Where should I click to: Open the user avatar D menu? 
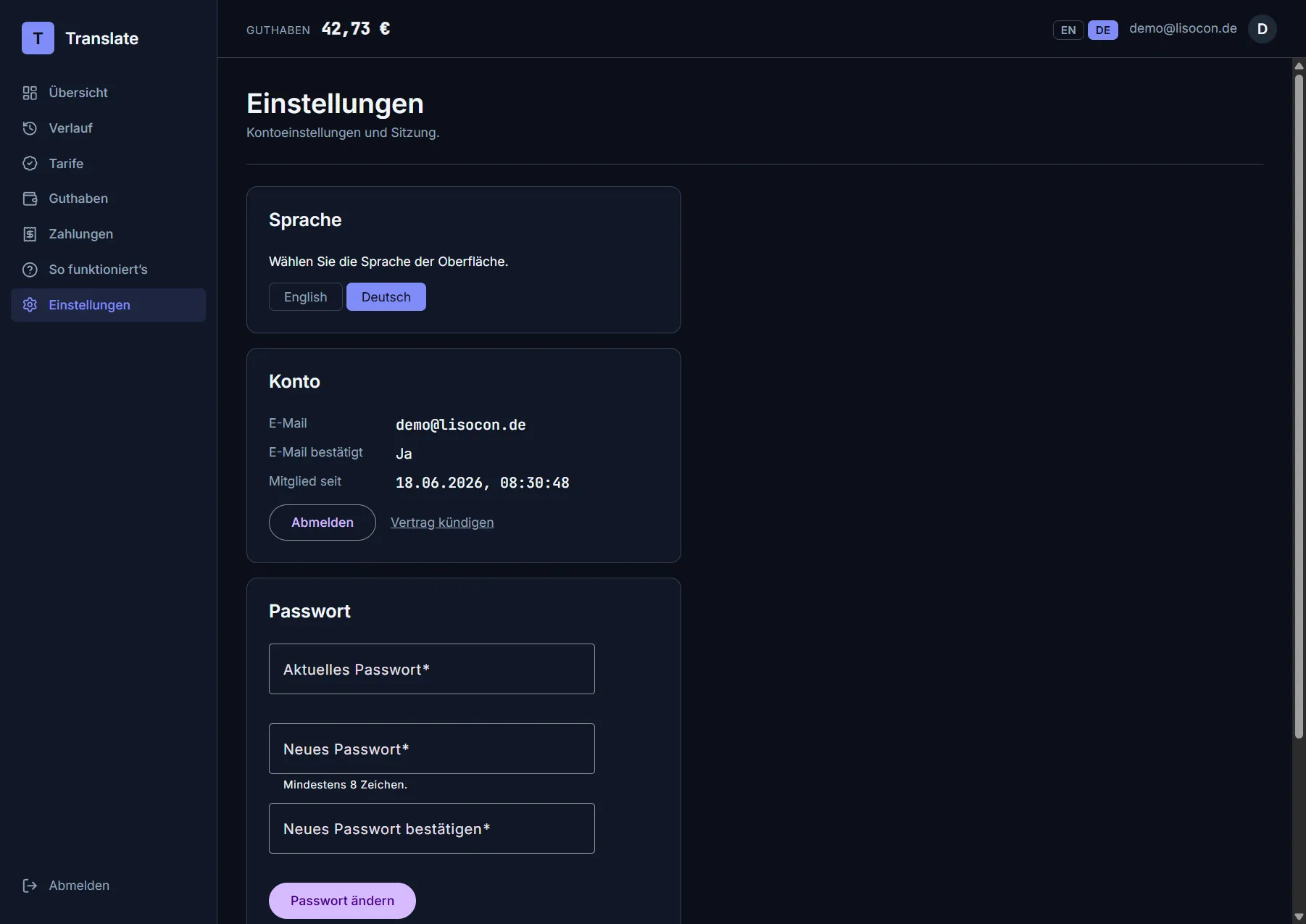pyautogui.click(x=1262, y=29)
